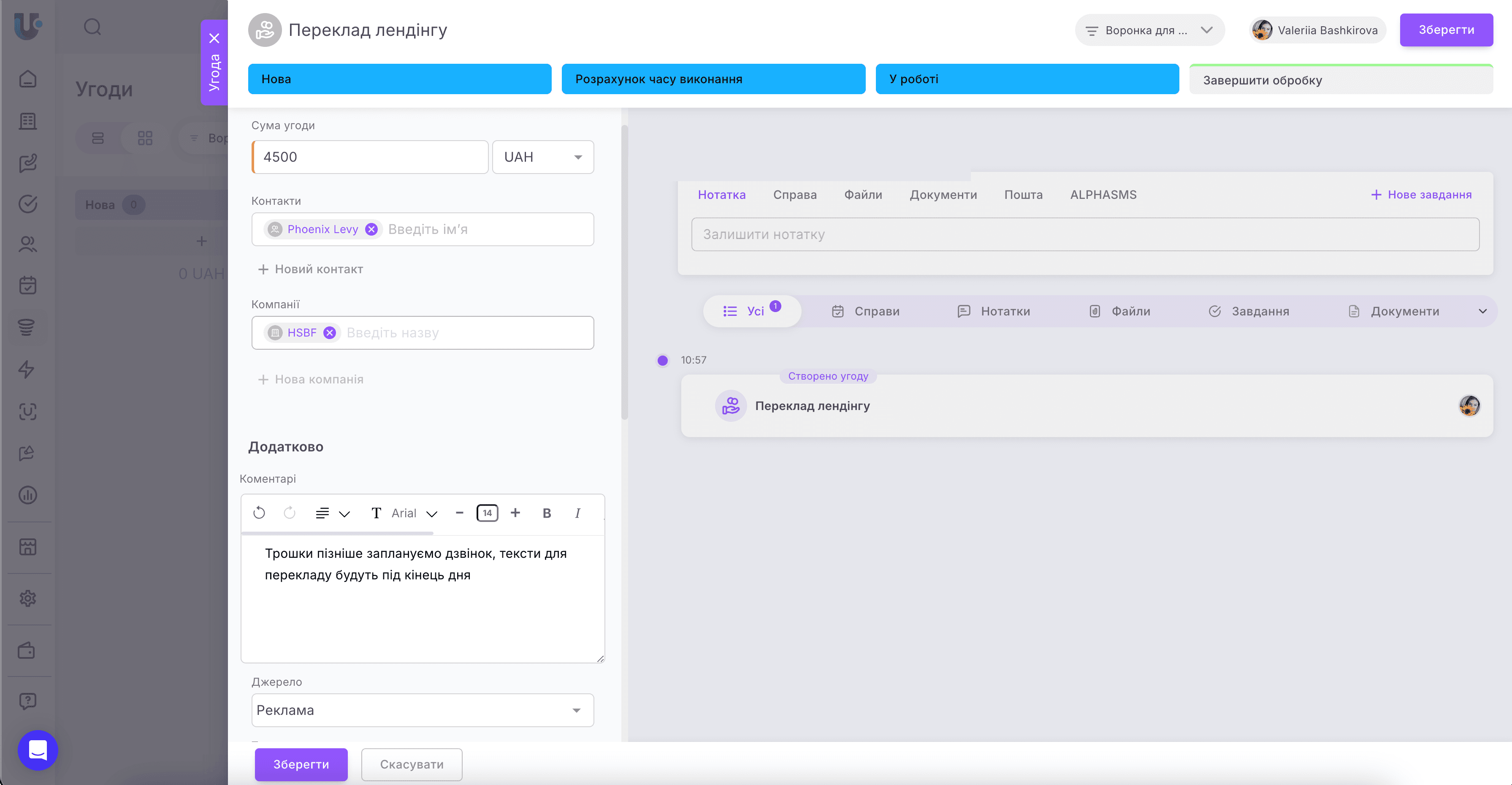Filter activity feed by Нотатки
1512x785 pixels.
click(994, 311)
